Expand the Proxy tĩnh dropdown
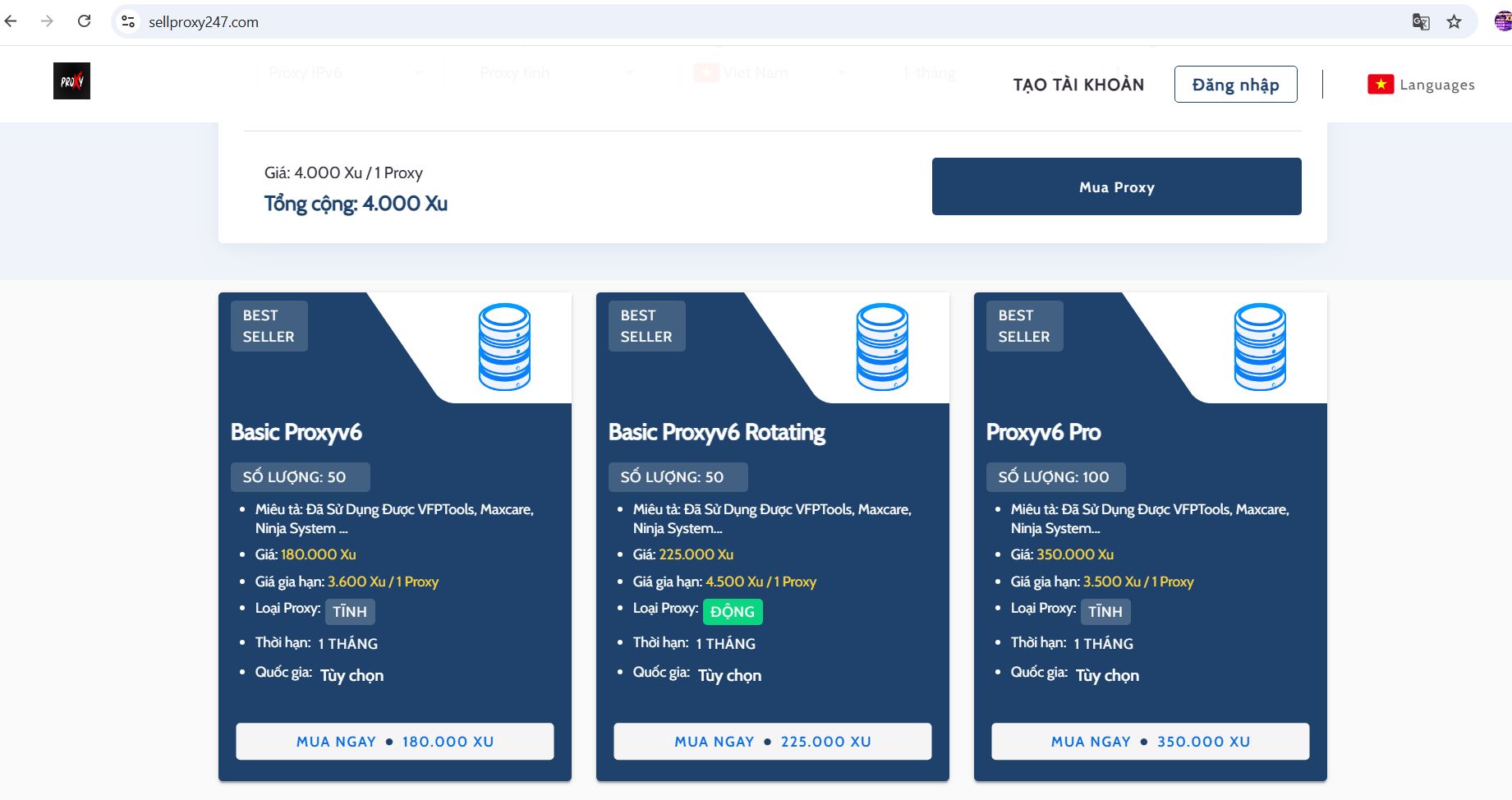 pos(556,73)
